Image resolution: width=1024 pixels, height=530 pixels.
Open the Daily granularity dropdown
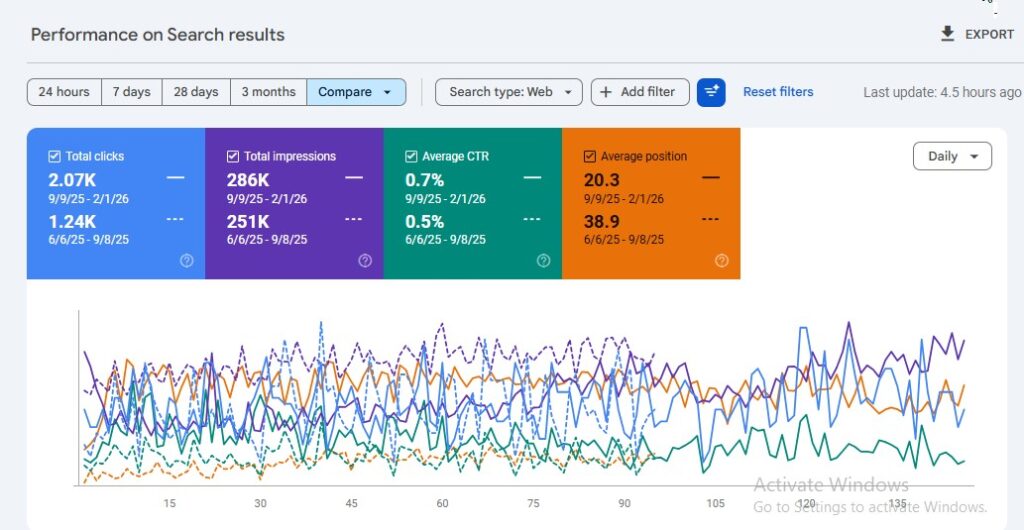click(x=952, y=156)
